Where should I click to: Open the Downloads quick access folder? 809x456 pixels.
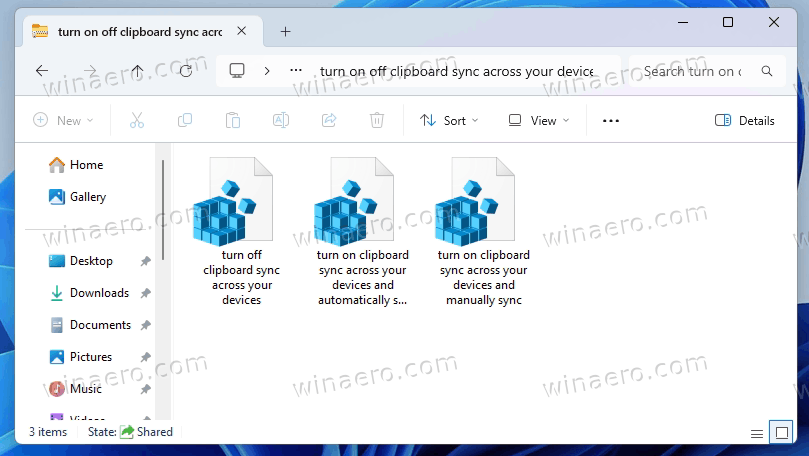(x=89, y=293)
